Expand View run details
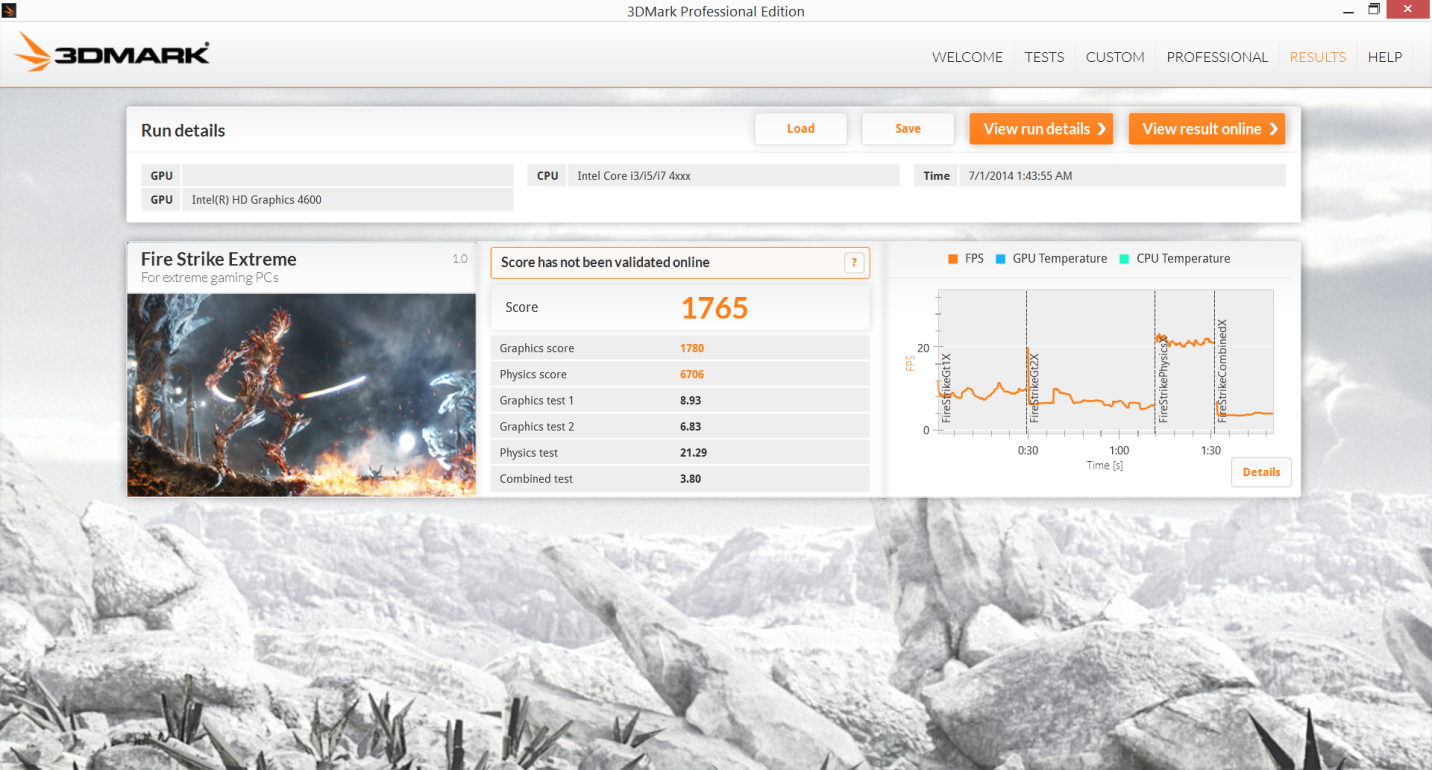1432x770 pixels. (x=1041, y=128)
